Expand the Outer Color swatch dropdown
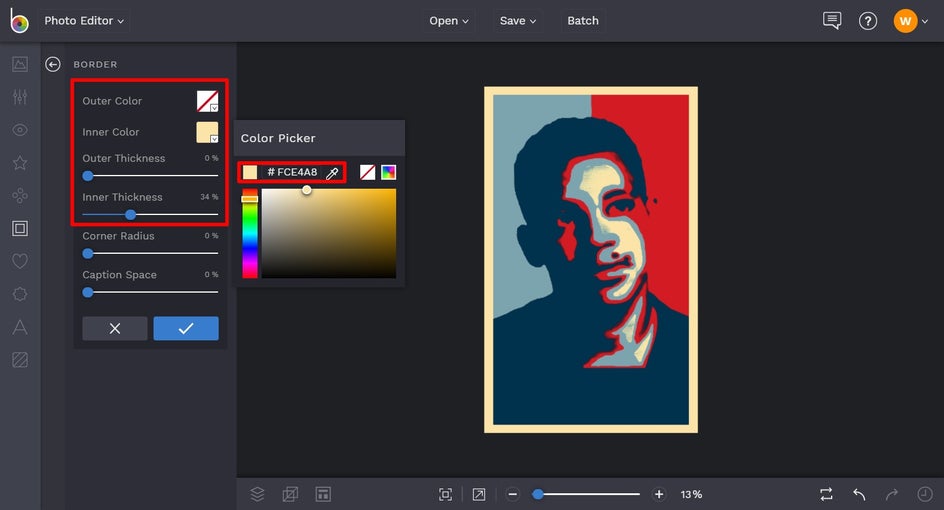This screenshot has height=510, width=944. (207, 101)
